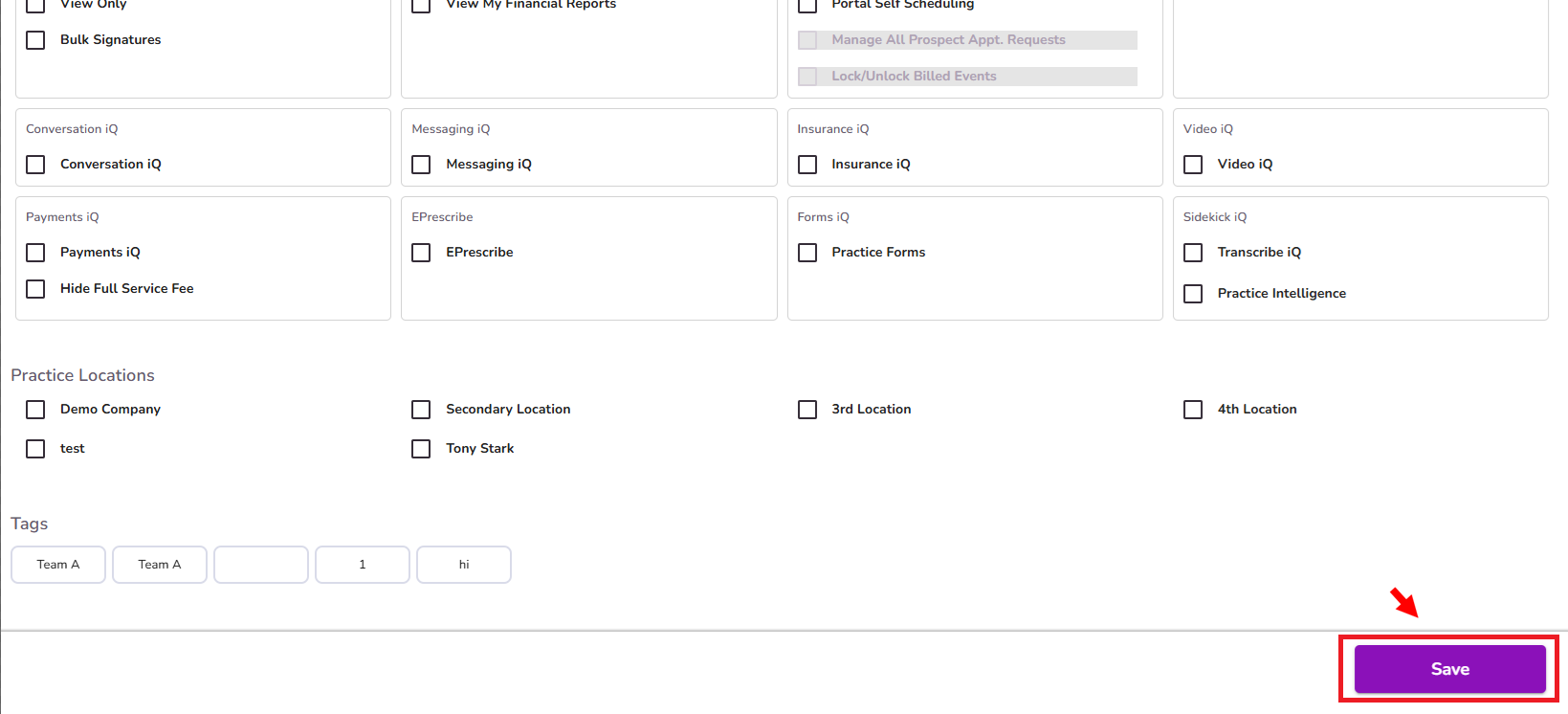Viewport: 1568px width, 714px height.
Task: Click the greyed Manage All Prospect Appt. Requests checkbox
Action: (807, 40)
